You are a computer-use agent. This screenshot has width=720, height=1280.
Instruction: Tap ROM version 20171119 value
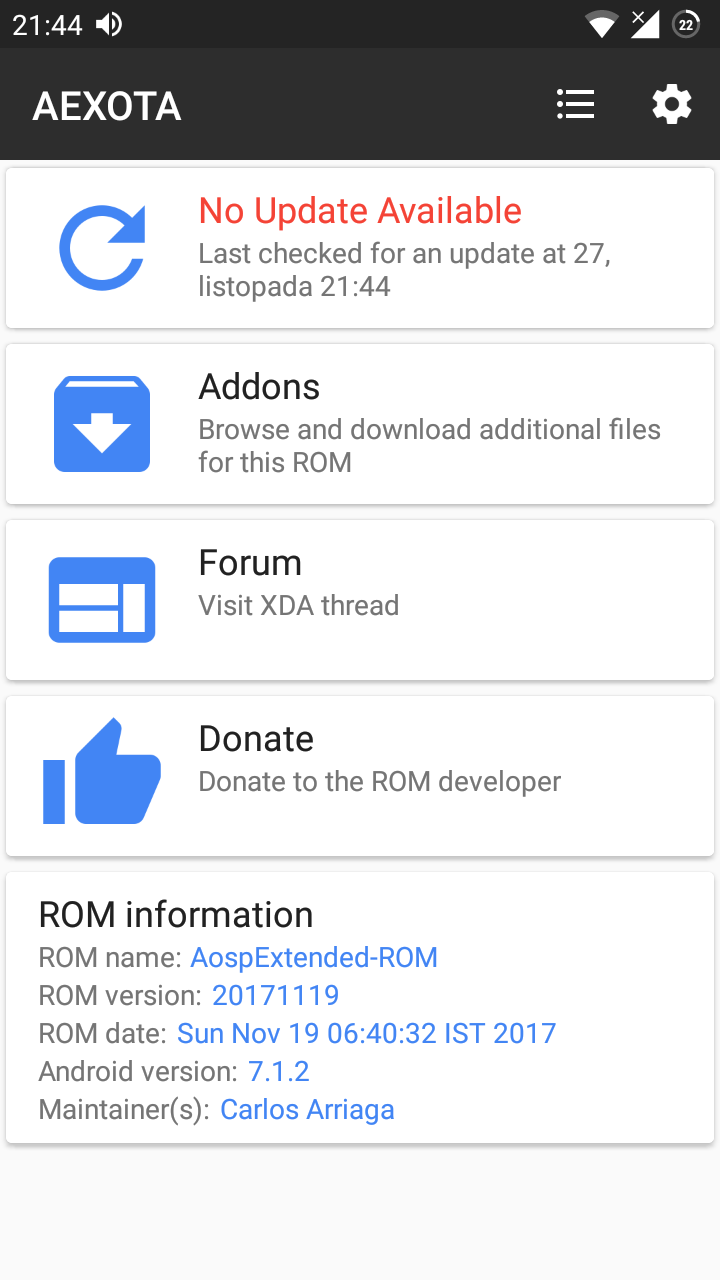[275, 996]
